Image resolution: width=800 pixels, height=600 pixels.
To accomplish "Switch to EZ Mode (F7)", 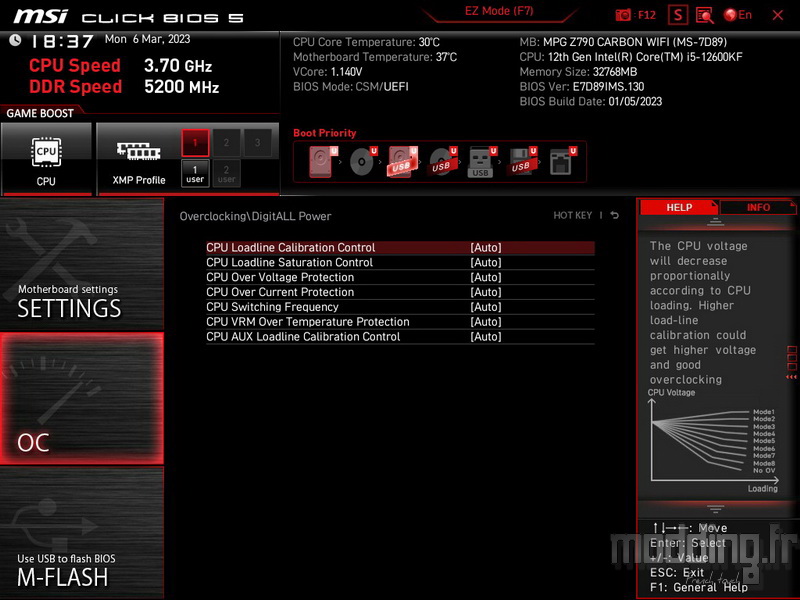I will point(499,11).
